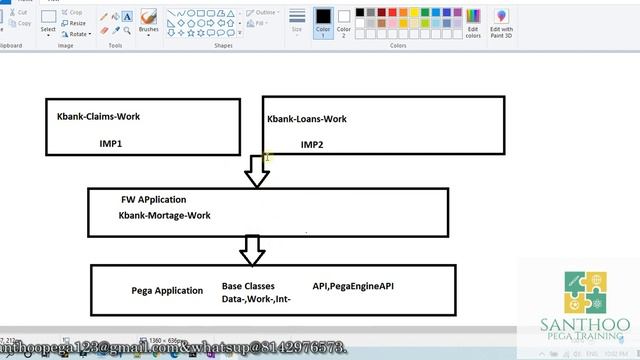
Task: Click the Cut button
Action: [x=18, y=13]
